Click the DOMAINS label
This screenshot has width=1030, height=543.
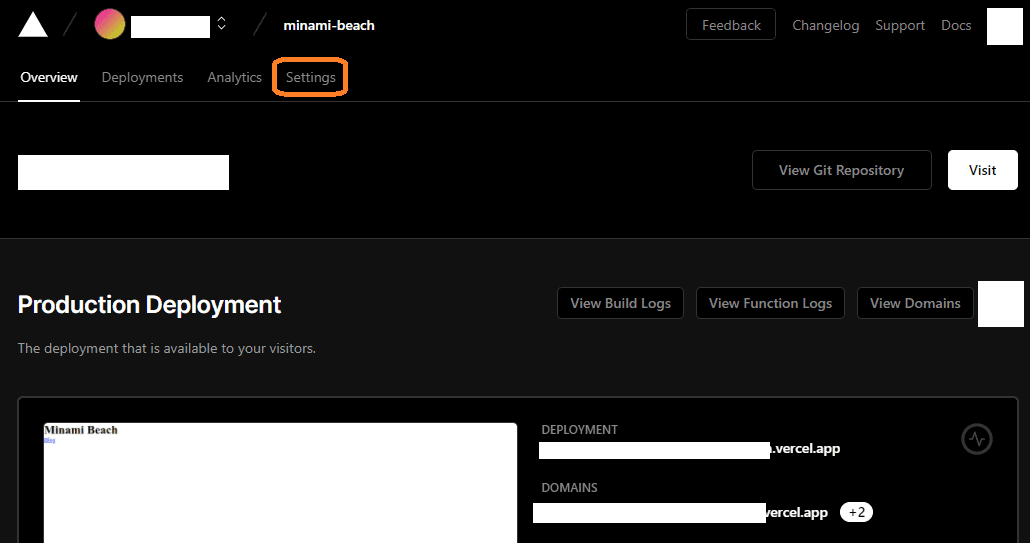(x=570, y=488)
